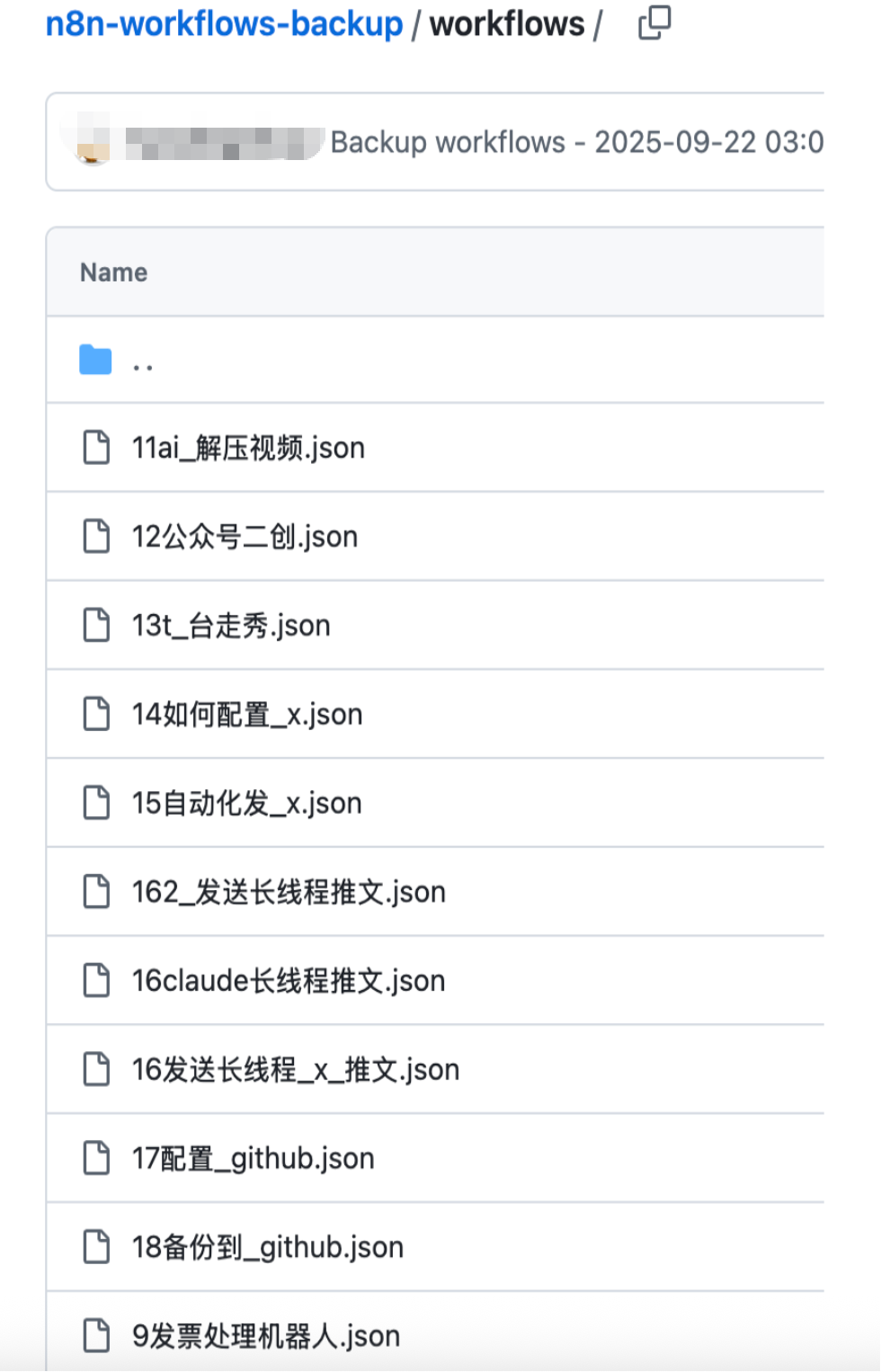
Task: Open 17配置_github.json file
Action: [254, 1159]
